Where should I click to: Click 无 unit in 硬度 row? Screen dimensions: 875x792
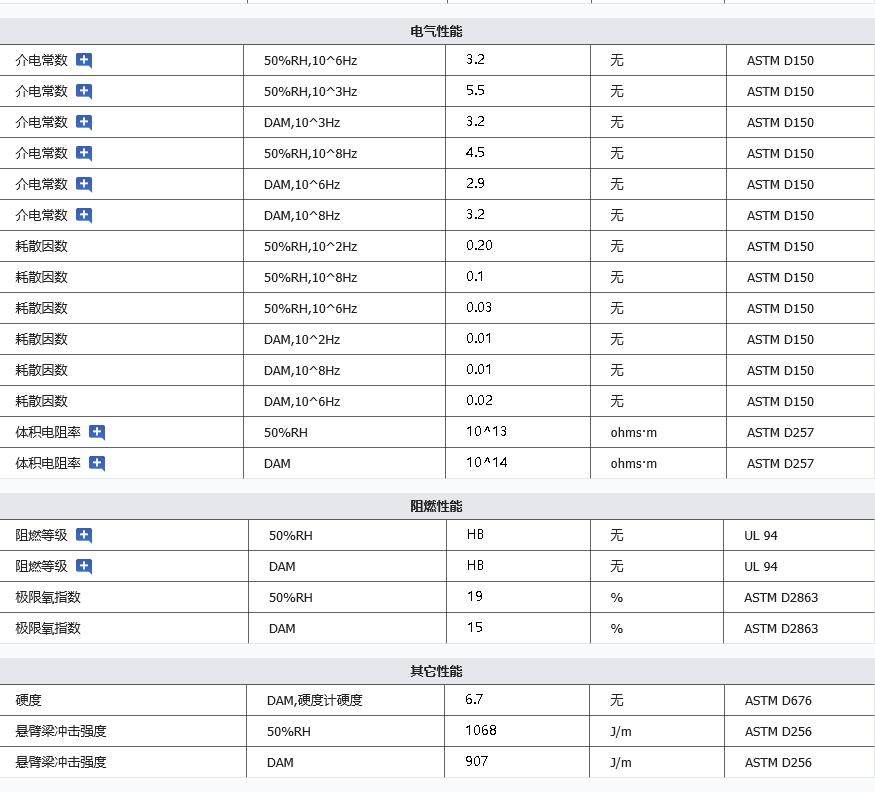coord(617,700)
